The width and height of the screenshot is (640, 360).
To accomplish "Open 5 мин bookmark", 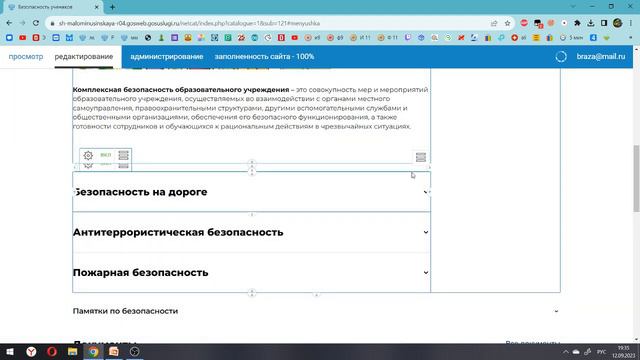I will click(571, 38).
